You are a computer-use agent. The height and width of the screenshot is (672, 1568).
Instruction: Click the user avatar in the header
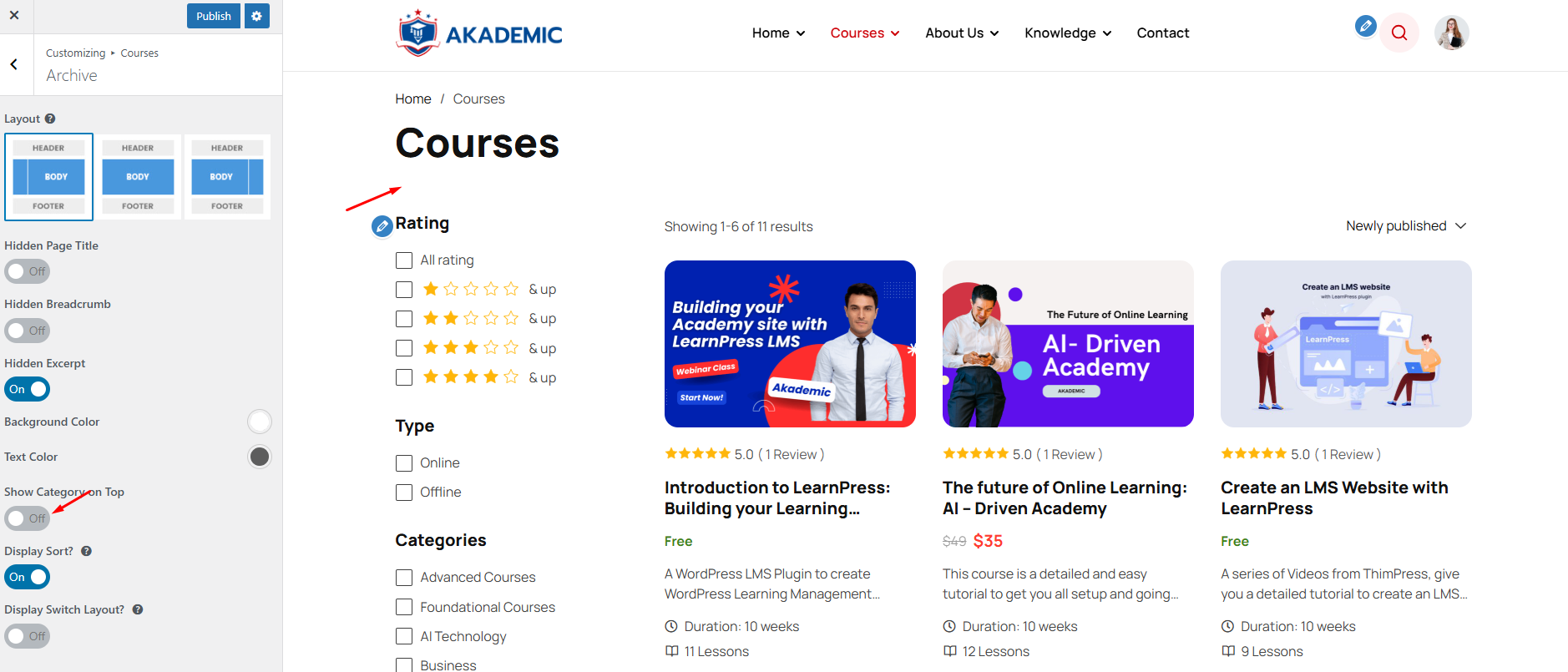[1451, 33]
